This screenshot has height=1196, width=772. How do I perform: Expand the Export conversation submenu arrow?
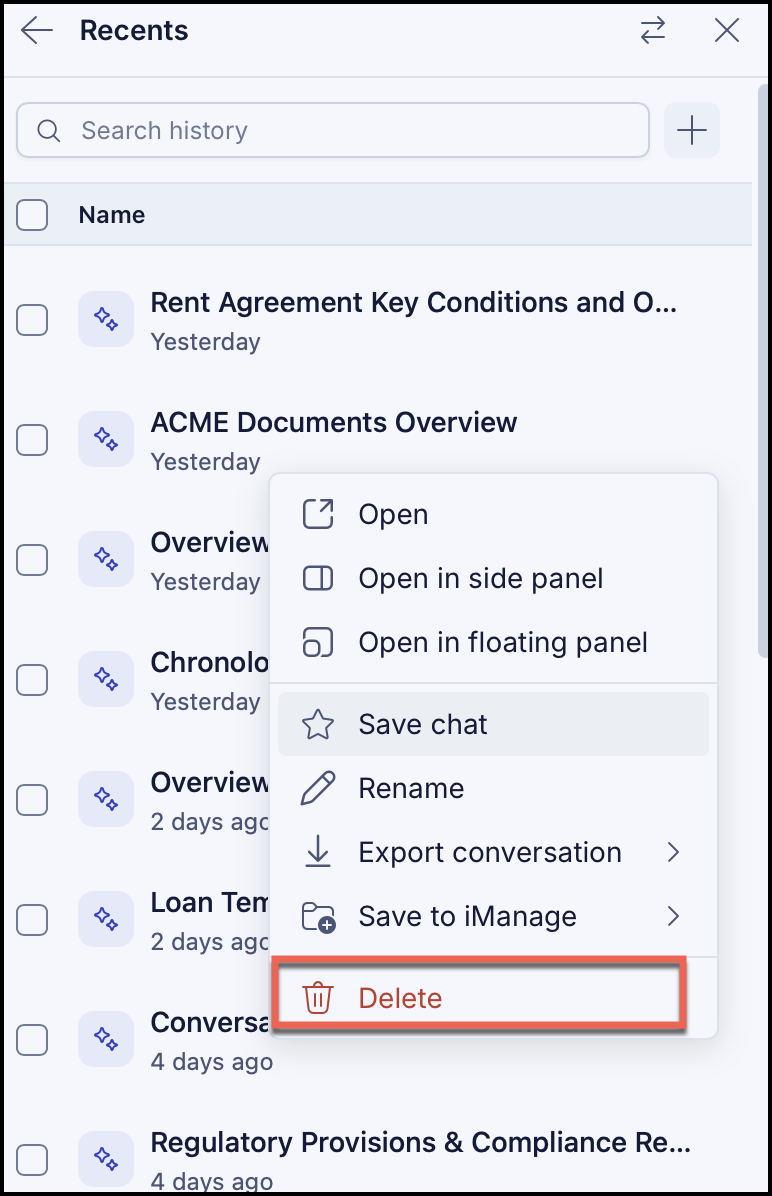pos(673,852)
